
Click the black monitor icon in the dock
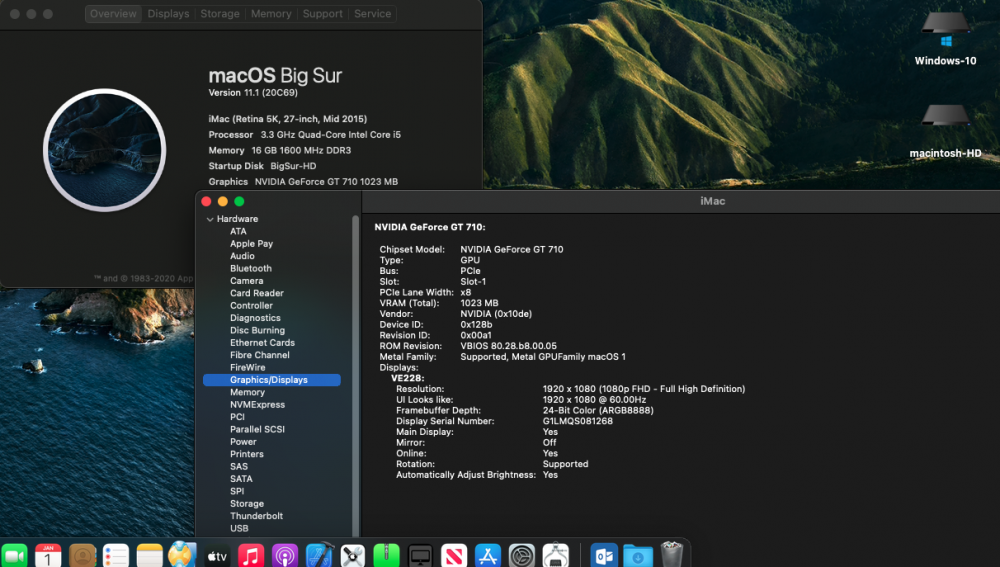(420, 556)
